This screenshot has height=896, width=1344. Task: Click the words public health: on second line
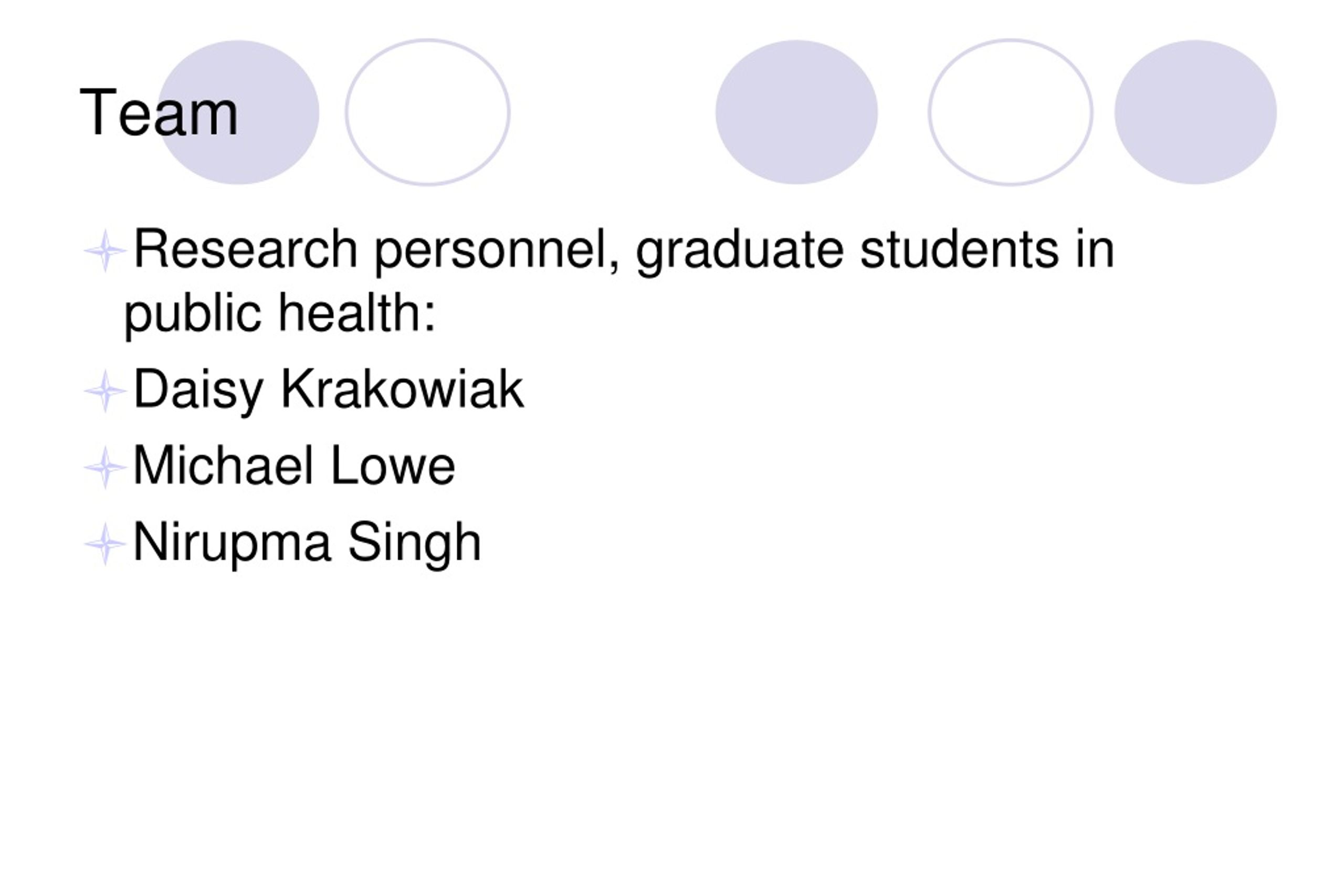tap(280, 313)
